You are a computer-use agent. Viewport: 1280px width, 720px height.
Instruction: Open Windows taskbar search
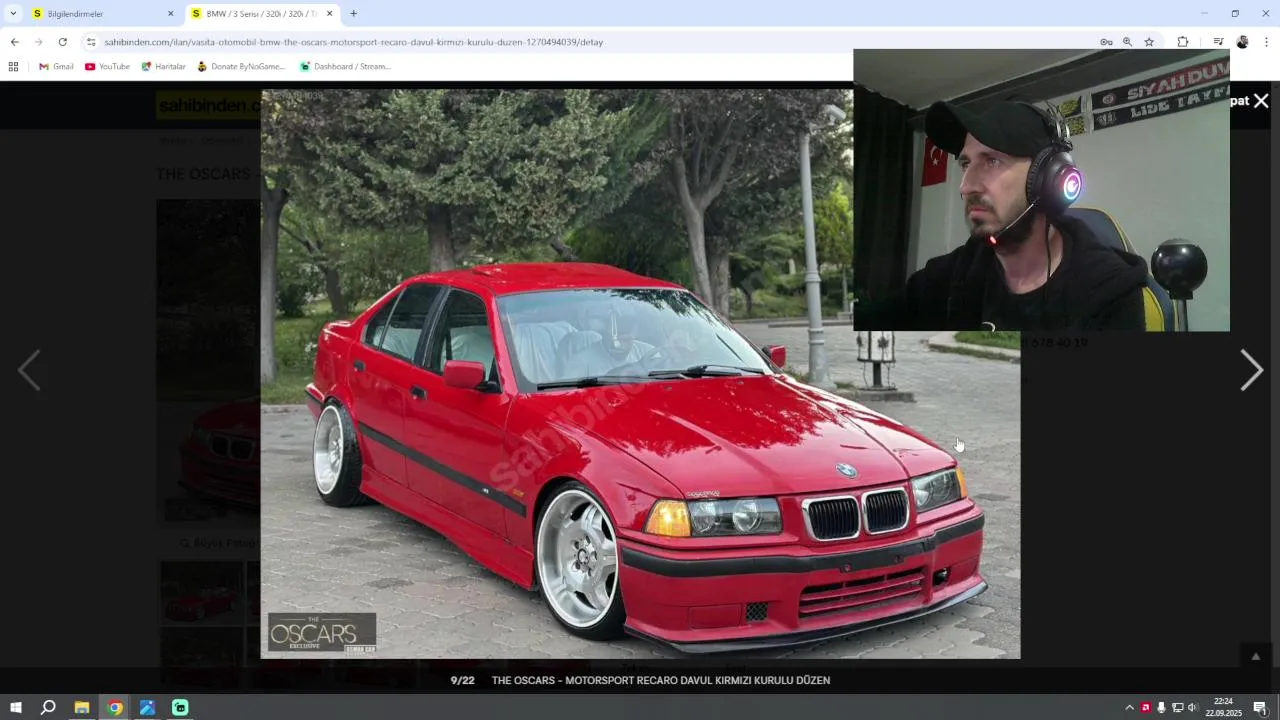tap(48, 708)
